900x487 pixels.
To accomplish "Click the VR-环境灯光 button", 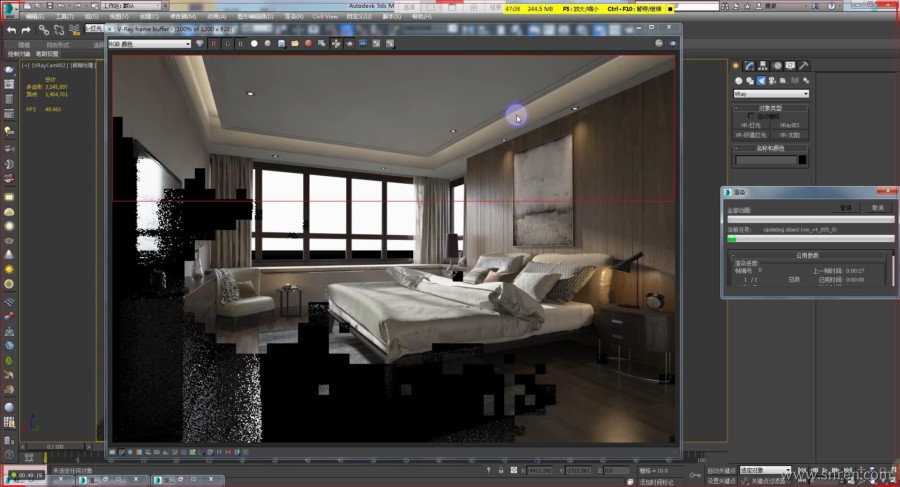I will (751, 136).
